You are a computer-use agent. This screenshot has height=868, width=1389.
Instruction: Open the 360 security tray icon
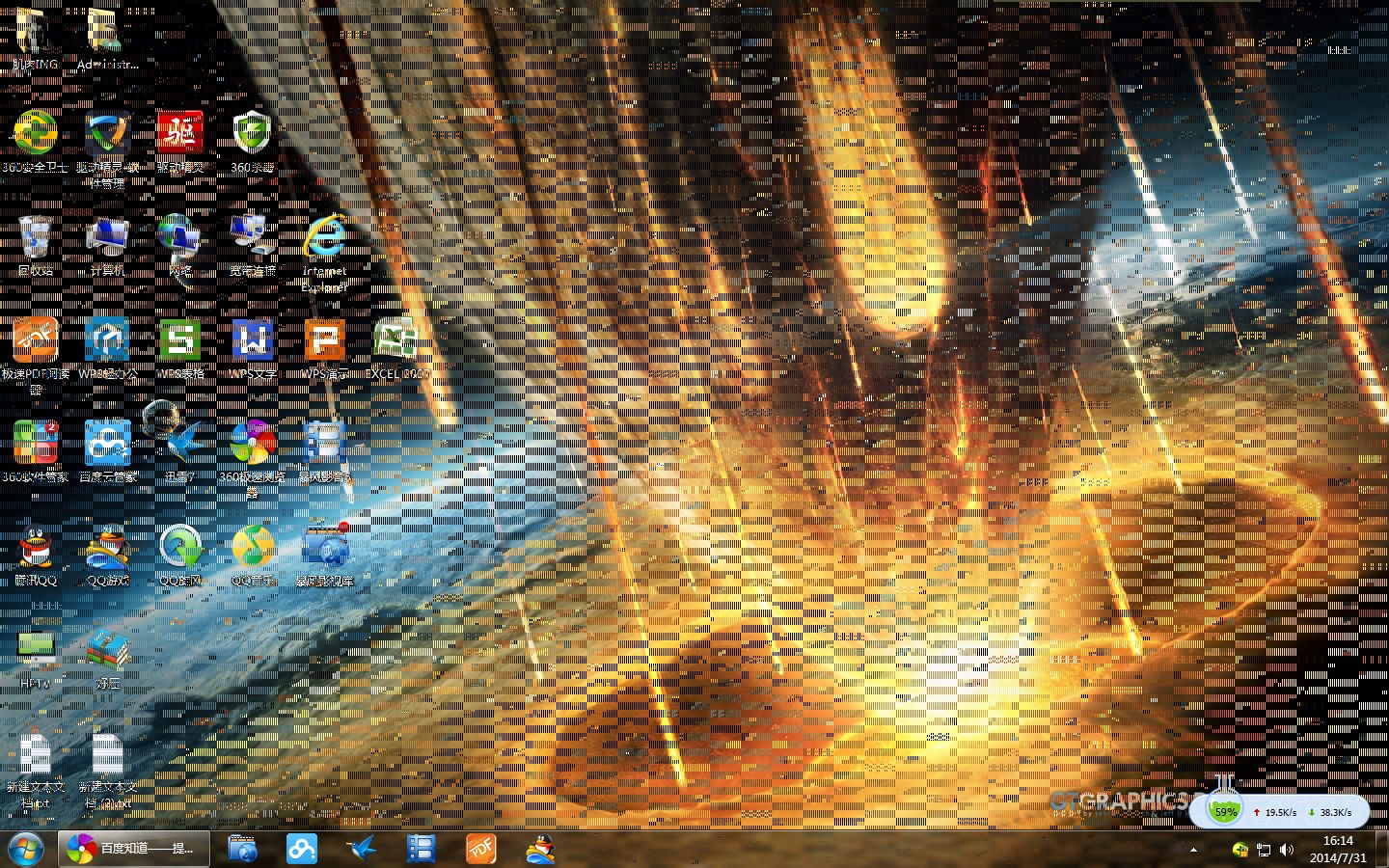click(1241, 850)
